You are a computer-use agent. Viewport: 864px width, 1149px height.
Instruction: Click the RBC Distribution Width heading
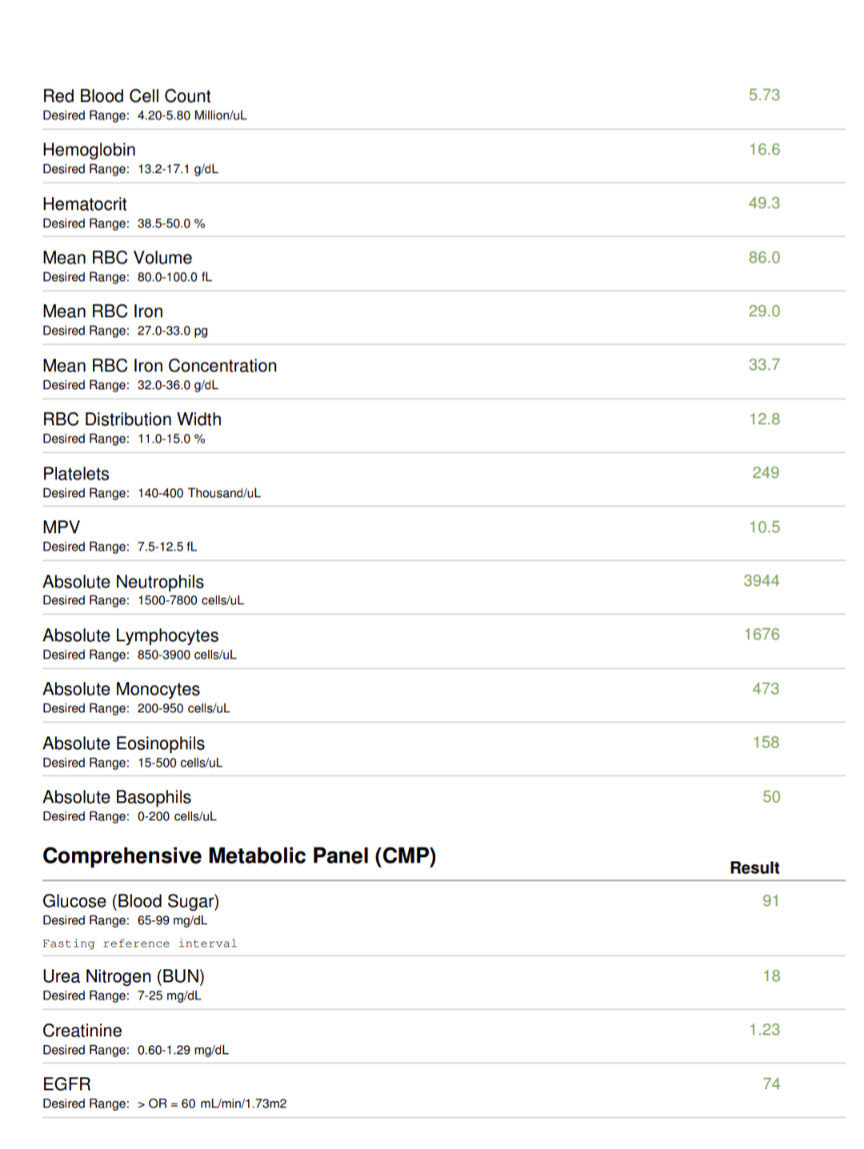[132, 419]
